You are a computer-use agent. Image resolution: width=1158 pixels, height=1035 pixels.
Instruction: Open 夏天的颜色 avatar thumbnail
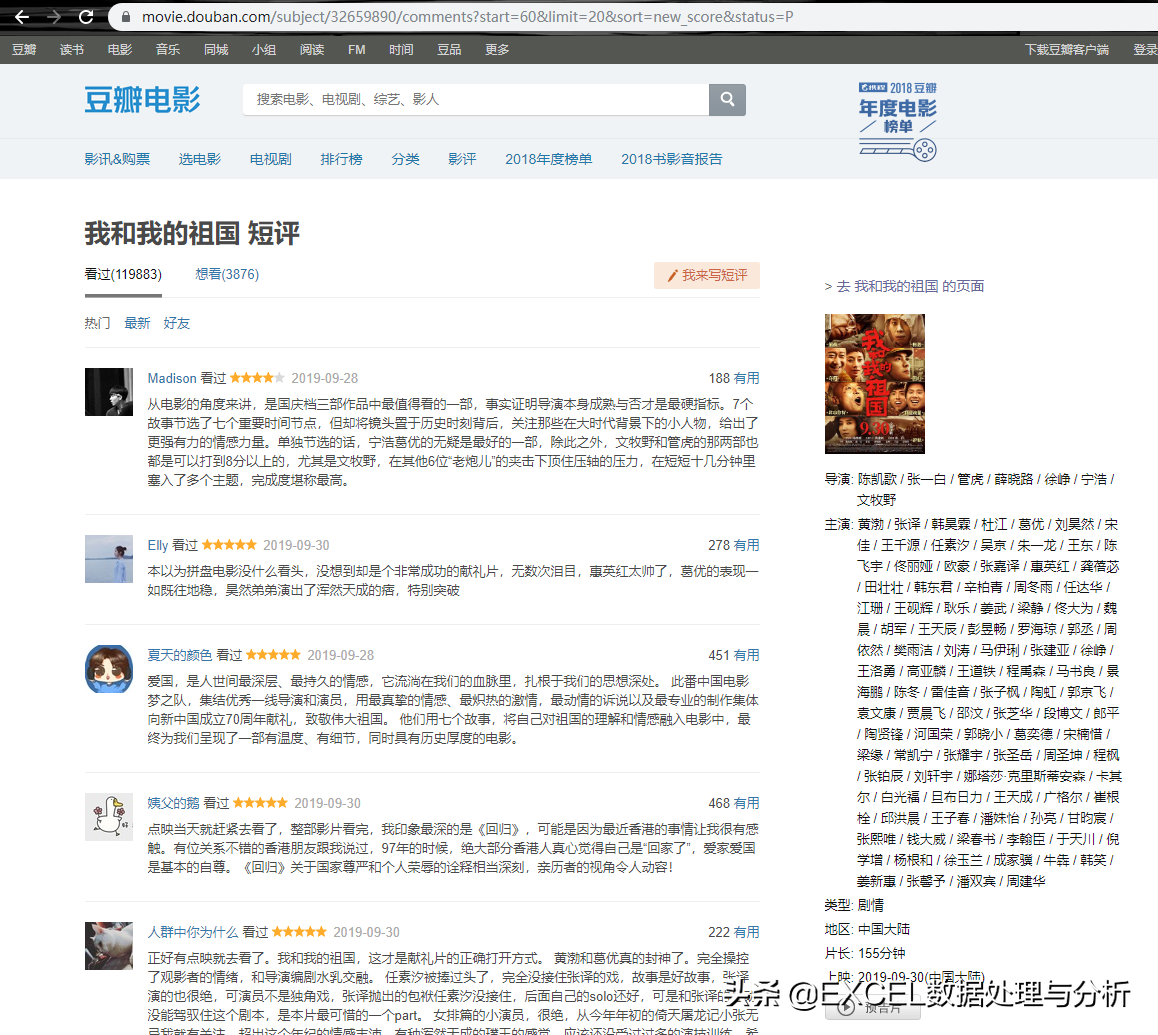109,669
